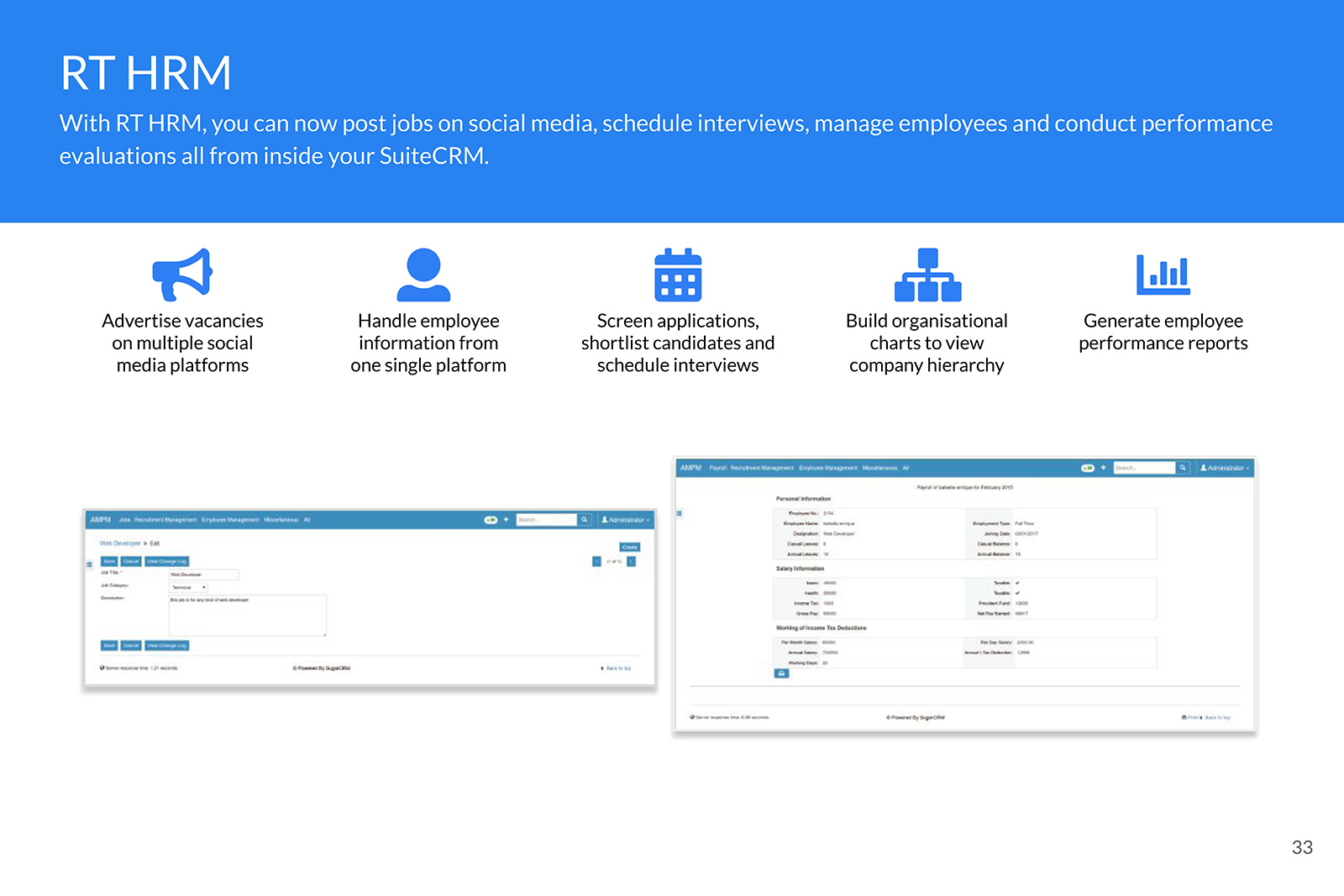
Task: Open Miscellaneous menu in the payroll screenshot
Action: [879, 468]
